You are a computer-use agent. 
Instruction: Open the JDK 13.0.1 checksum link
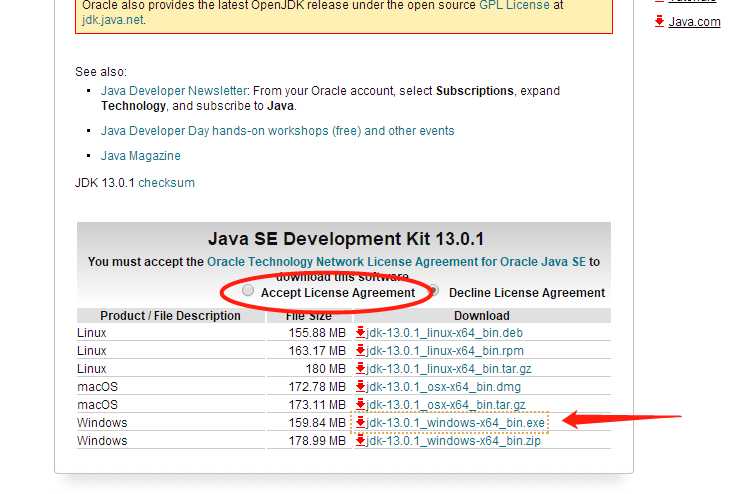point(166,183)
